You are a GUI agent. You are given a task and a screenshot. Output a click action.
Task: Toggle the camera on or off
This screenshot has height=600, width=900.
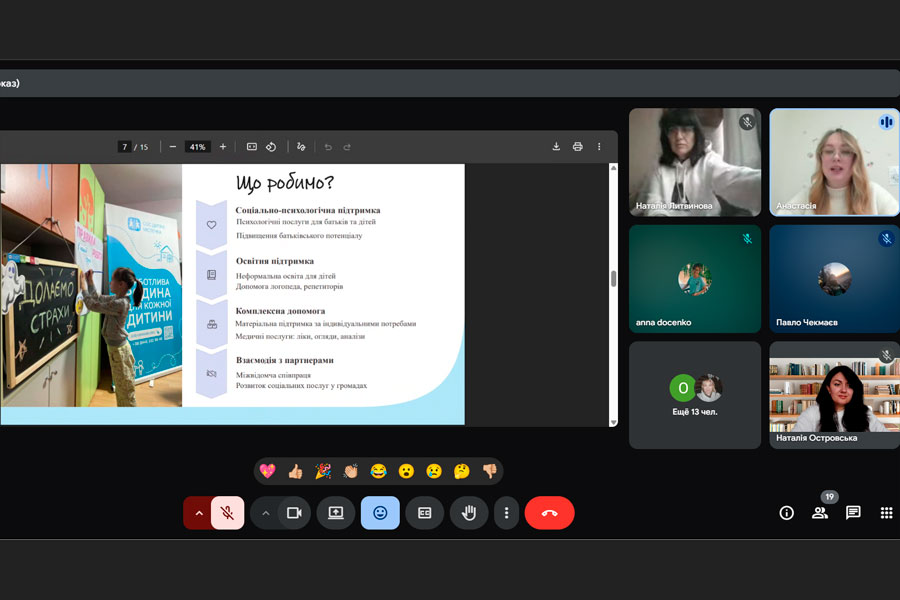(294, 513)
